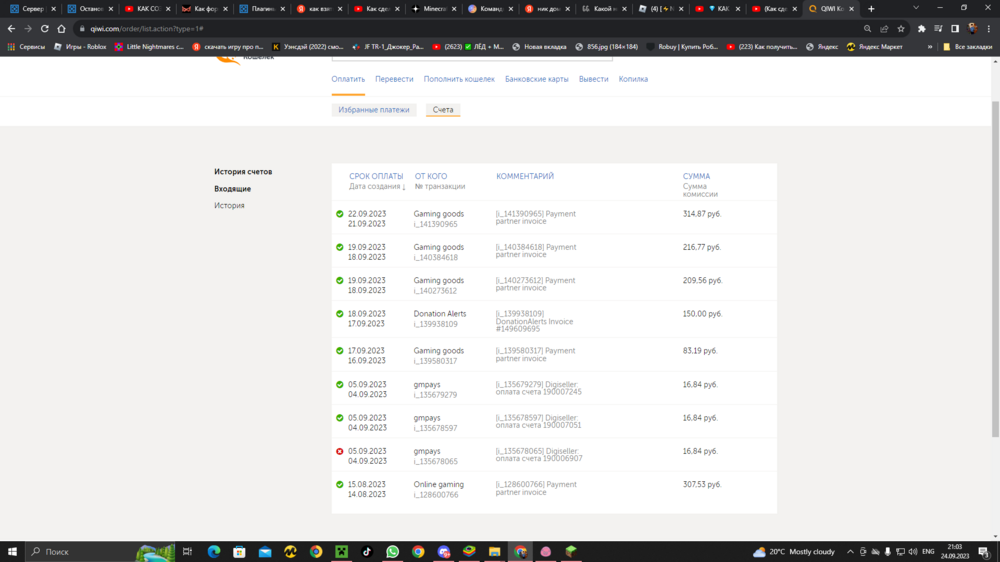Select the Счета sub-tab
This screenshot has width=1000, height=562.
point(443,110)
